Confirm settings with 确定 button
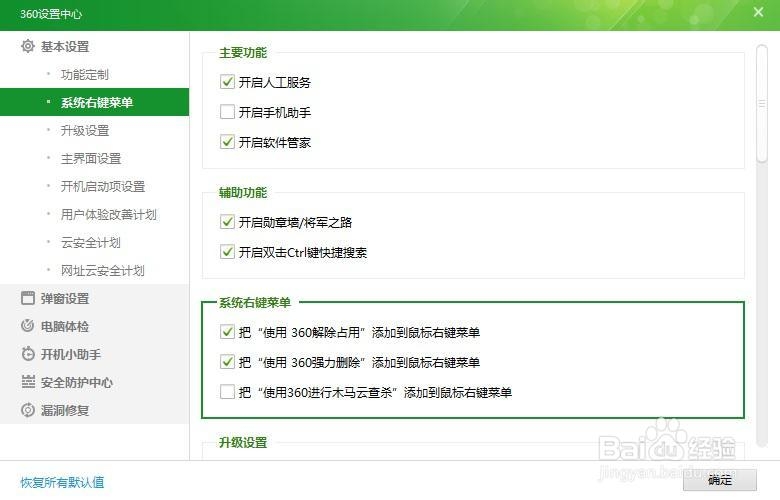The image size is (780, 500). 720,480
